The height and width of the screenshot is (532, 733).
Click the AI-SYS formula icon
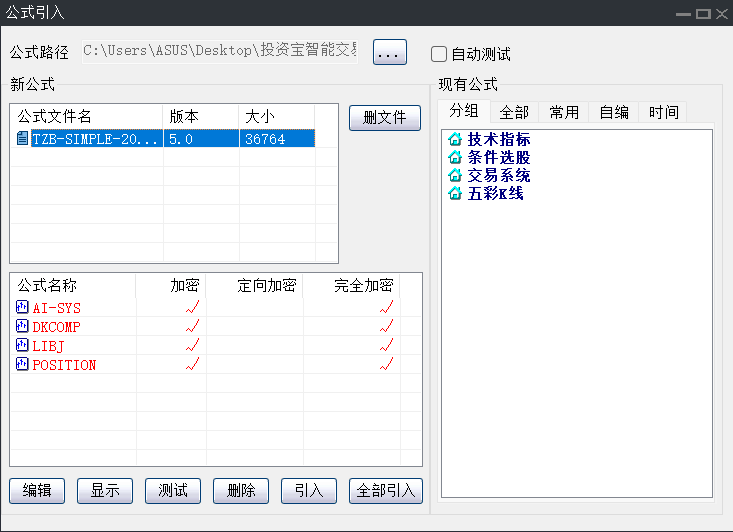[22, 308]
